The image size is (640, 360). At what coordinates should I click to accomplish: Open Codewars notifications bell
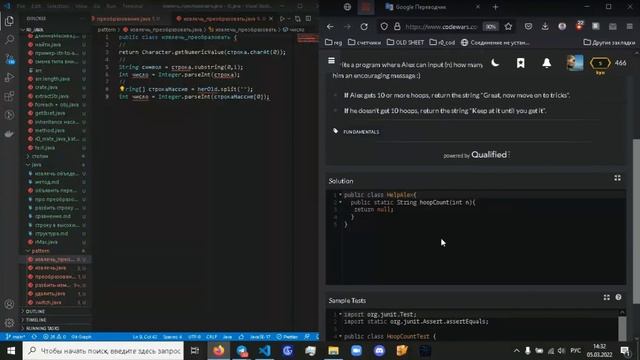[547, 63]
